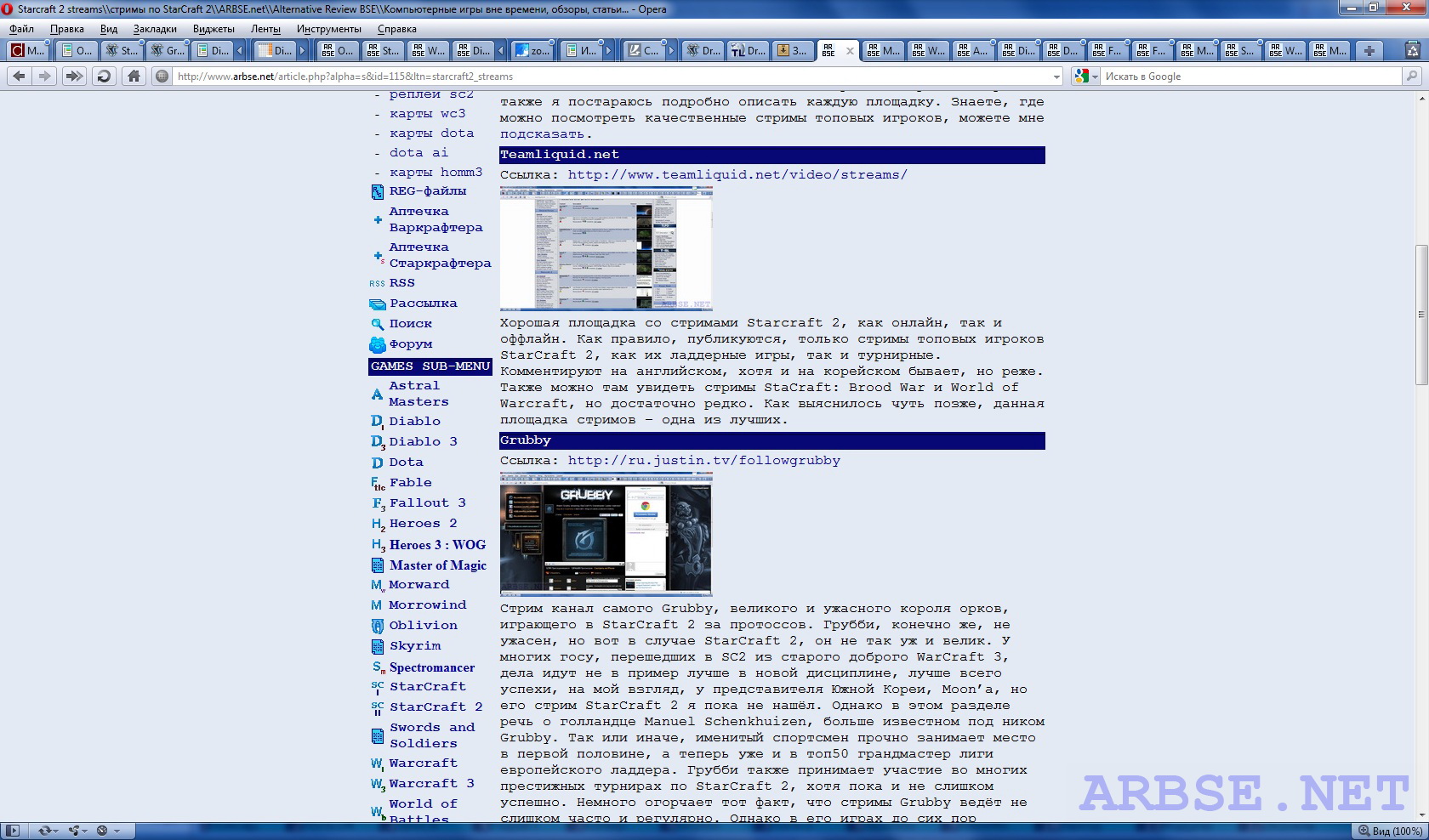
Task: Click the Diablo 3 icon
Action: (x=378, y=442)
